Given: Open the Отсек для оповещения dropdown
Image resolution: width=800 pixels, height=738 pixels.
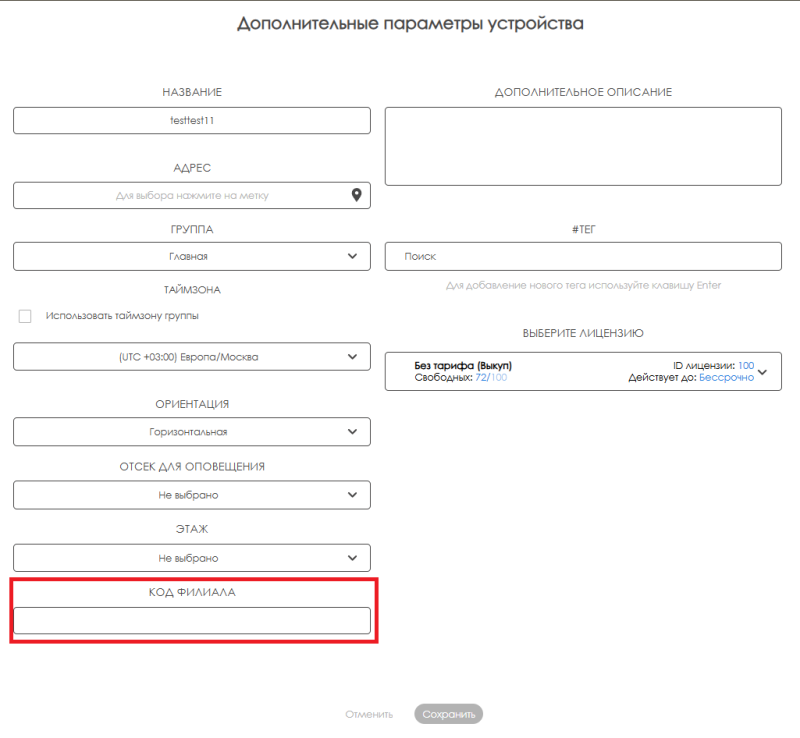Looking at the screenshot, I should pyautogui.click(x=191, y=495).
